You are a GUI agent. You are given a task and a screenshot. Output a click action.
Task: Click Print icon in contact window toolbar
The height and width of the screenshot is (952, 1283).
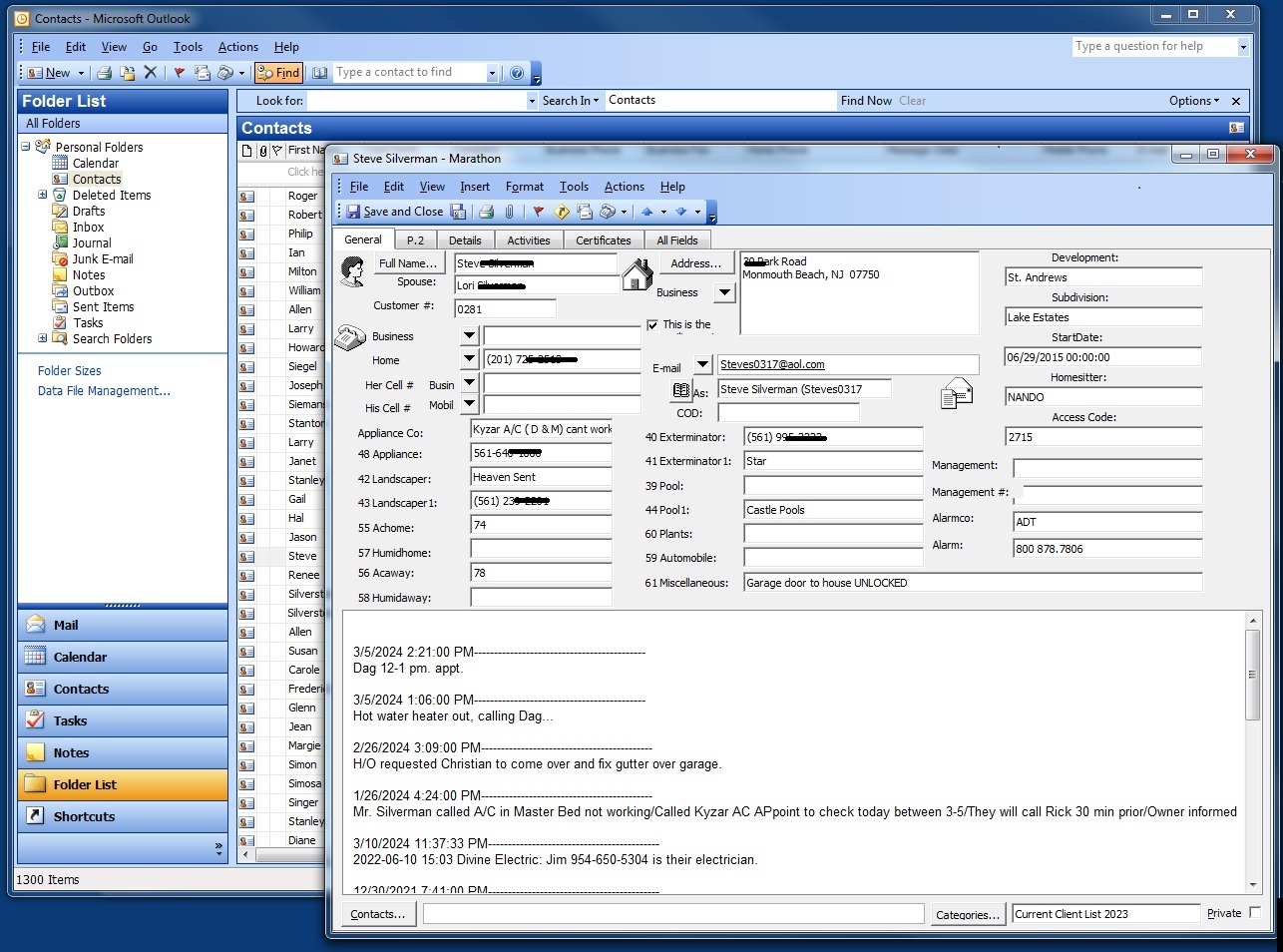(x=486, y=212)
